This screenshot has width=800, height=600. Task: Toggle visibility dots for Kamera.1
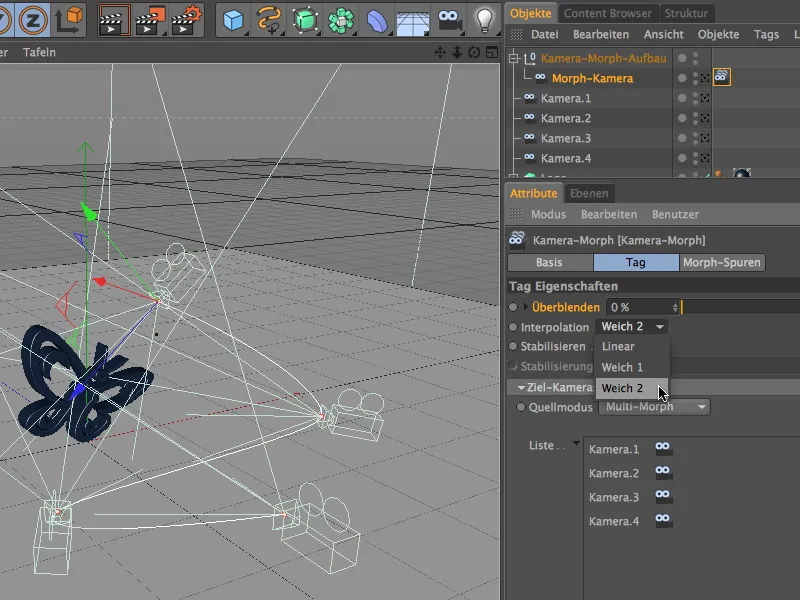[696, 98]
